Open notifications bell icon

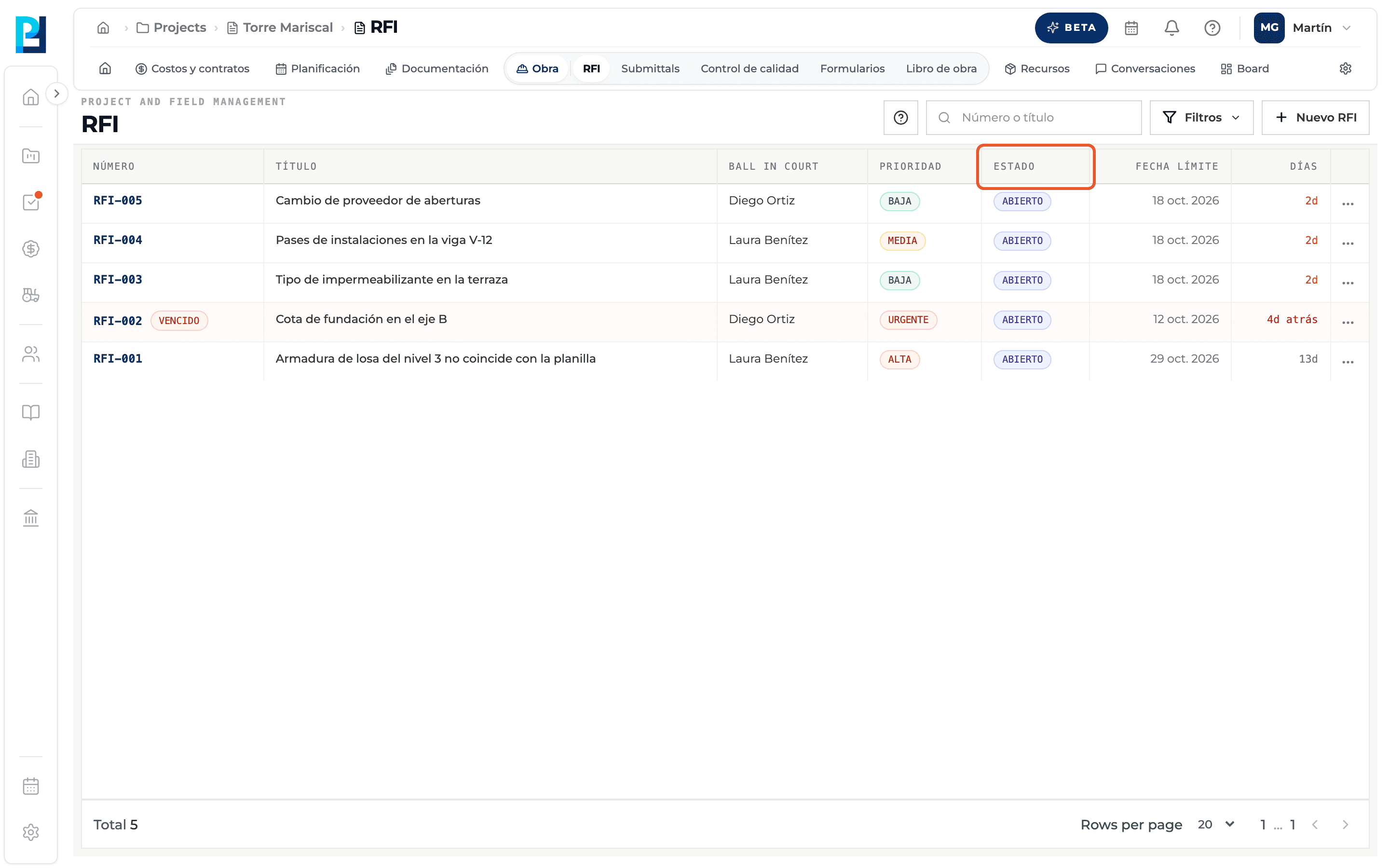click(x=1171, y=27)
